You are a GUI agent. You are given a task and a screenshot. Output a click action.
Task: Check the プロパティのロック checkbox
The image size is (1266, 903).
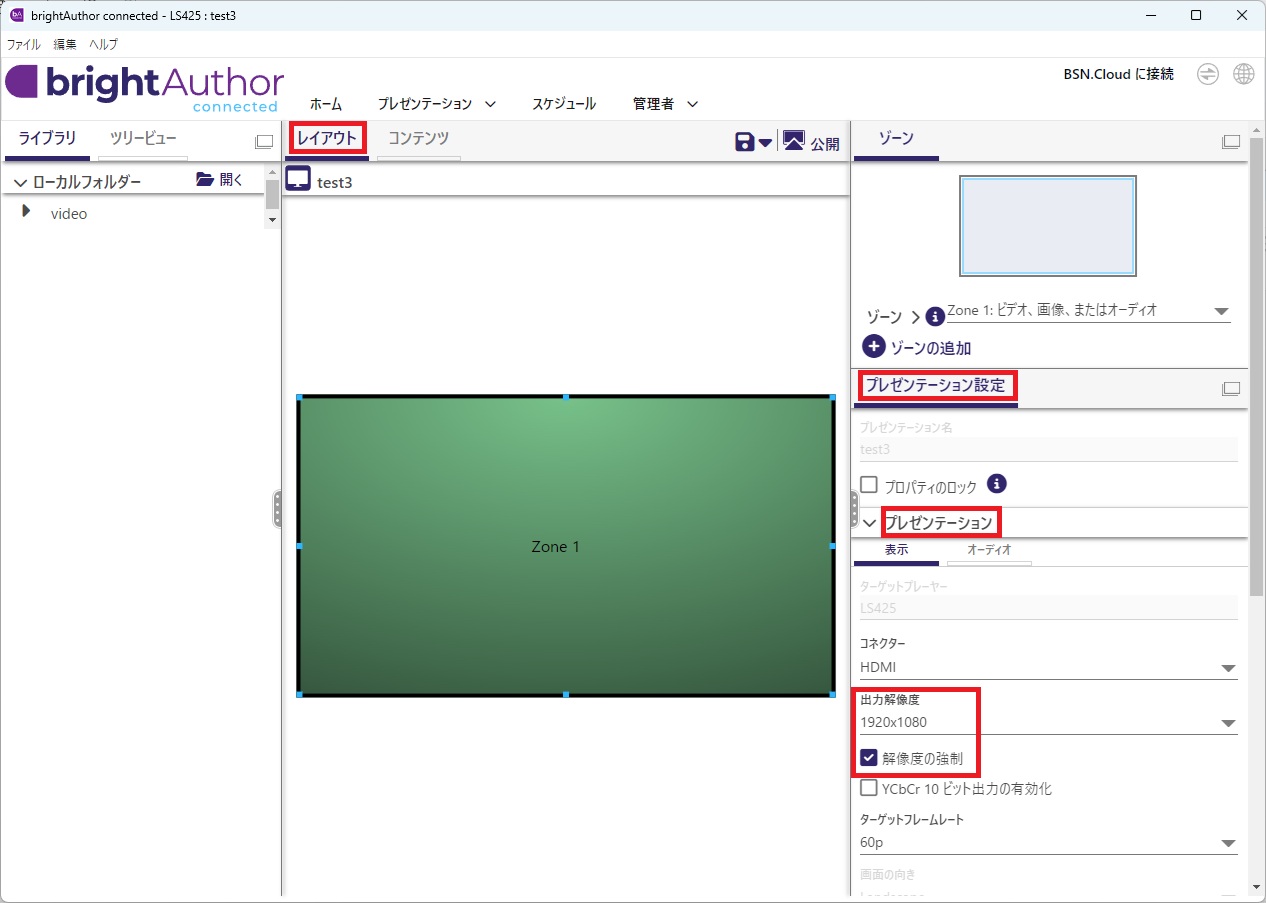[869, 485]
